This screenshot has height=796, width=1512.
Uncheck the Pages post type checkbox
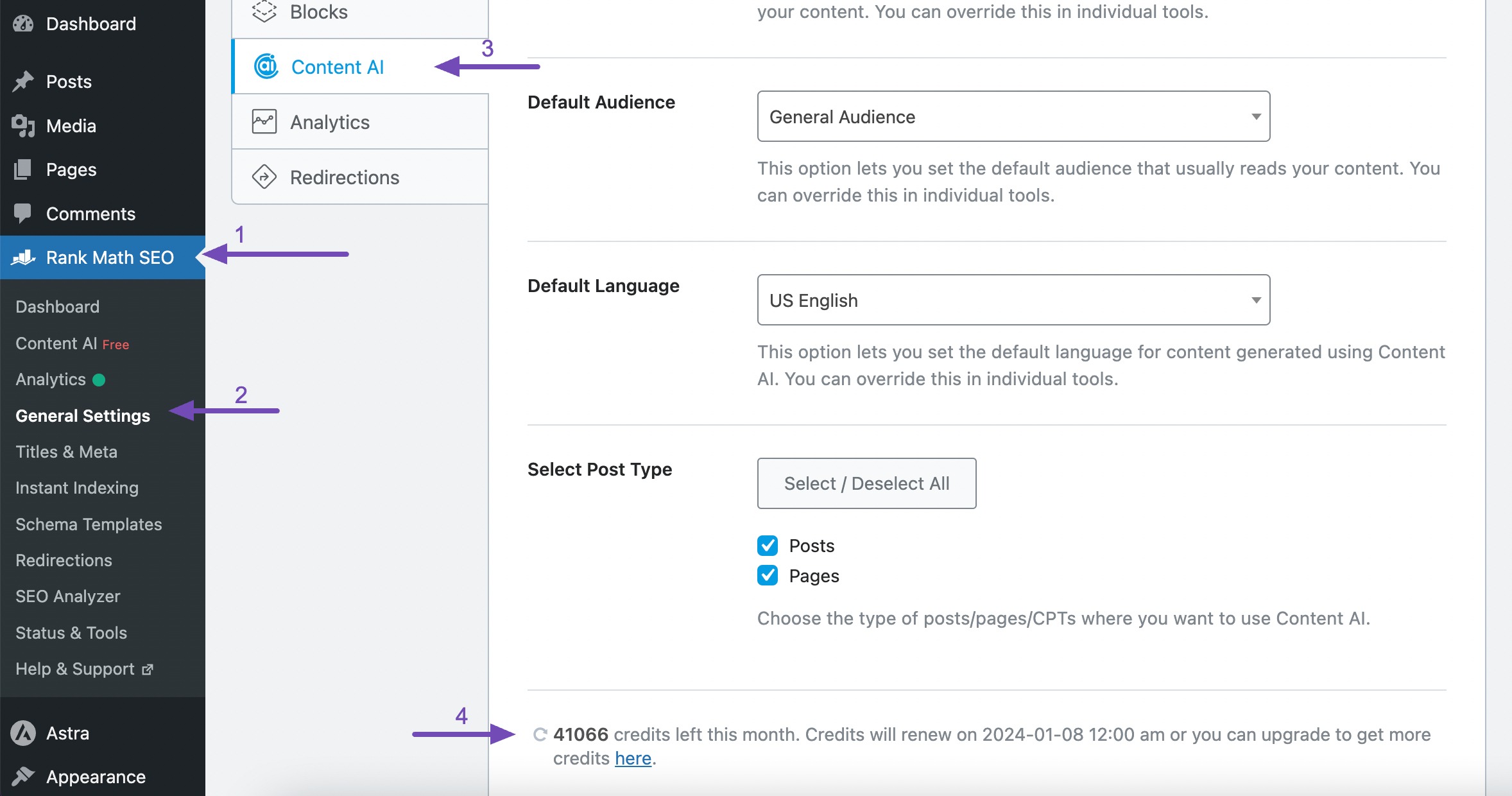point(768,575)
